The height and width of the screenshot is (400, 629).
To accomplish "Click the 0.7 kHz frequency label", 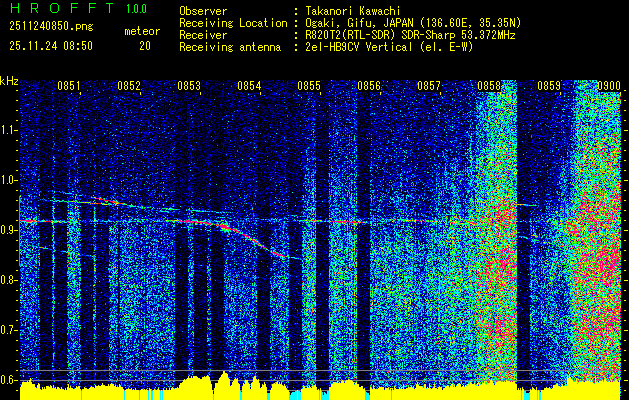I will 8,330.
